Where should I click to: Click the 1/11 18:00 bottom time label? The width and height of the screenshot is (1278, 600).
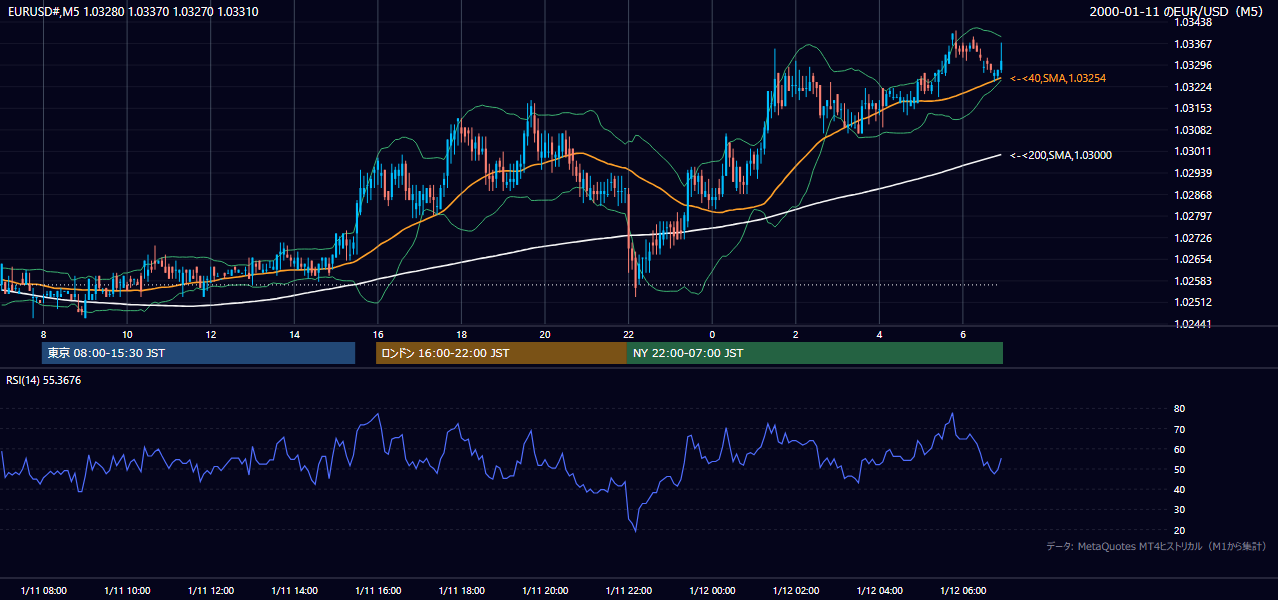click(x=461, y=590)
